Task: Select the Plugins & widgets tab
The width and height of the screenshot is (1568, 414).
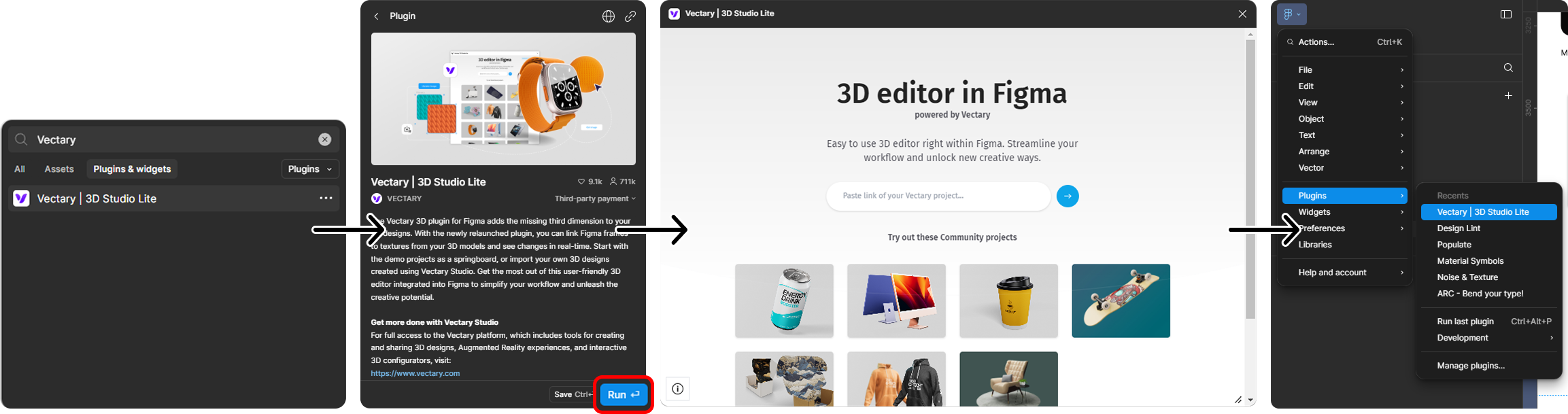Action: (x=132, y=169)
